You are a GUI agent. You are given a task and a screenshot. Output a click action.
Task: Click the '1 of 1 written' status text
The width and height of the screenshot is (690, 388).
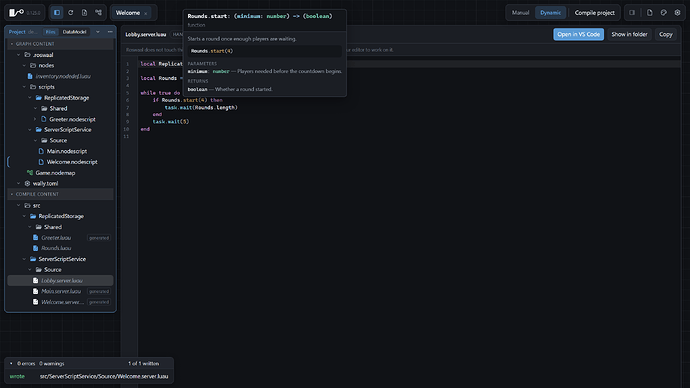tap(143, 364)
